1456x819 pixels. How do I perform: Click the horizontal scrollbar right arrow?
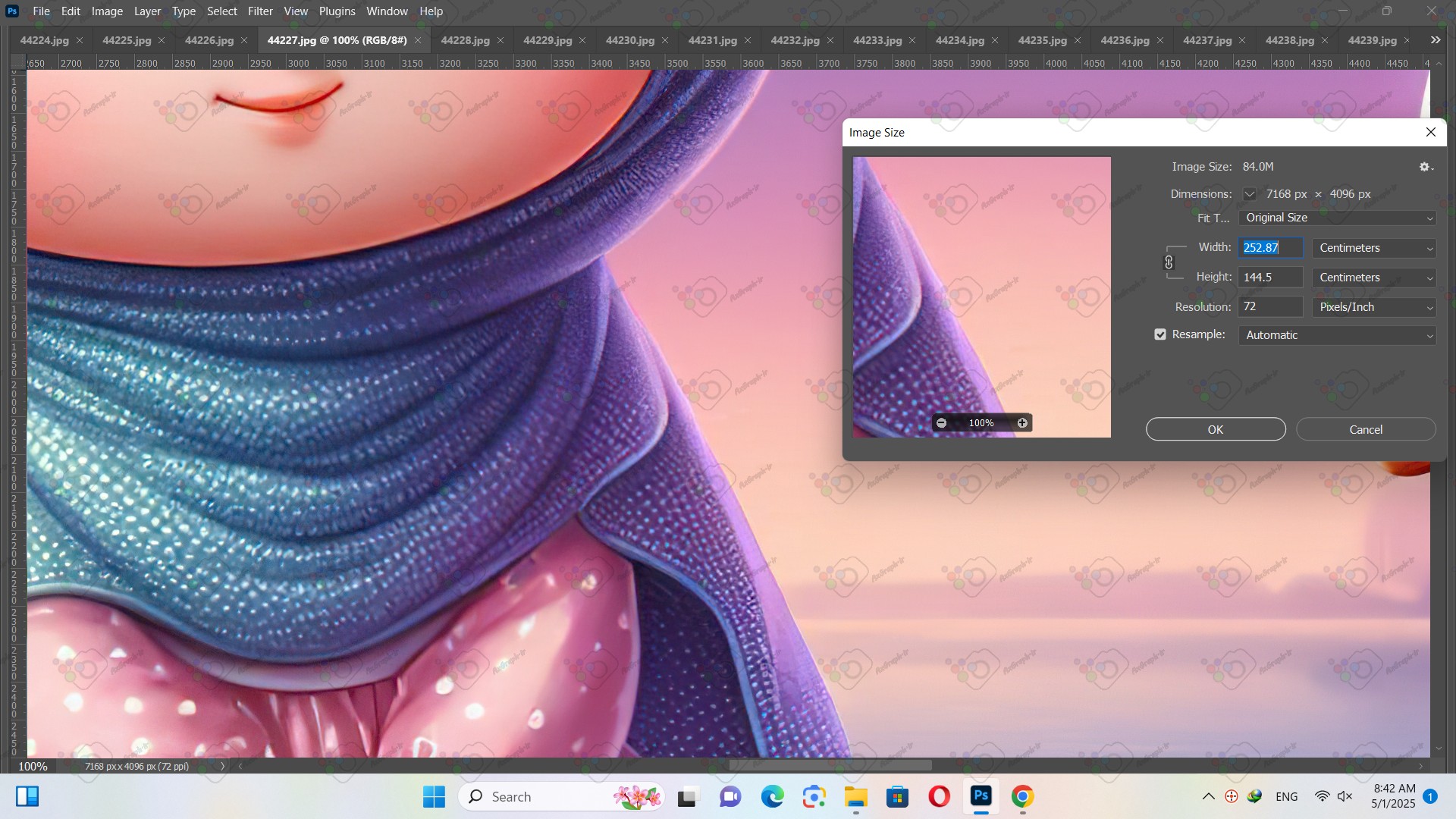[1421, 766]
